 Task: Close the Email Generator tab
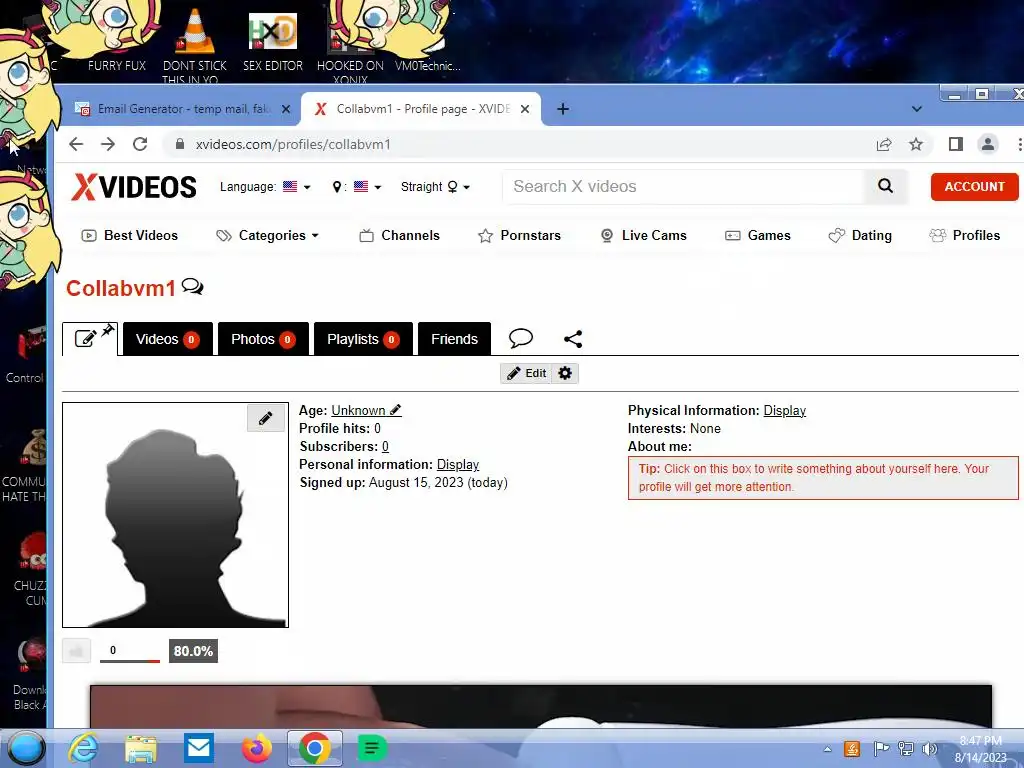[285, 109]
